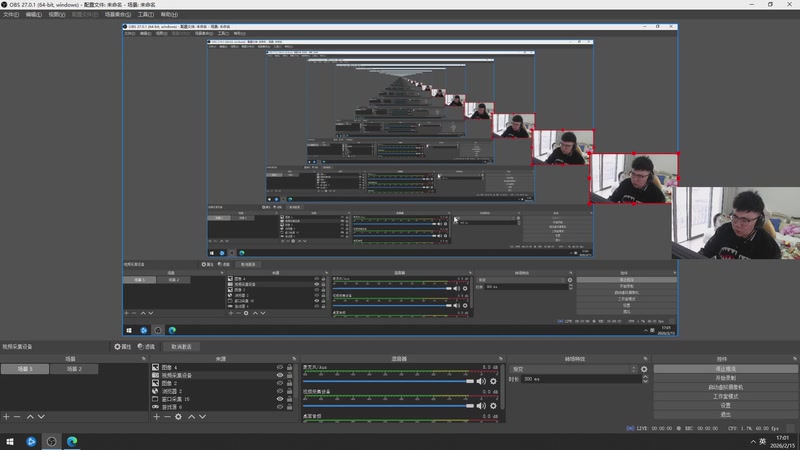This screenshot has width=800, height=450.
Task: Remove selected source with minus icon
Action: pos(167,417)
